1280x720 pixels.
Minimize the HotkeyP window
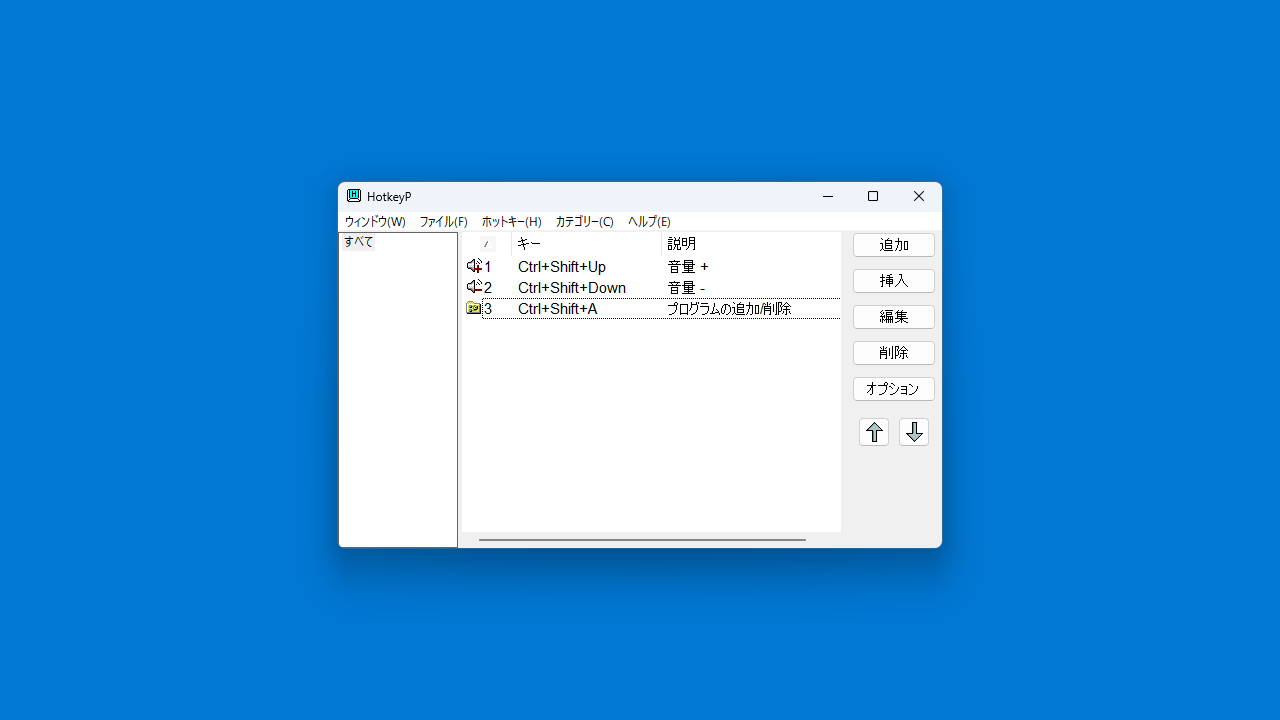(828, 196)
